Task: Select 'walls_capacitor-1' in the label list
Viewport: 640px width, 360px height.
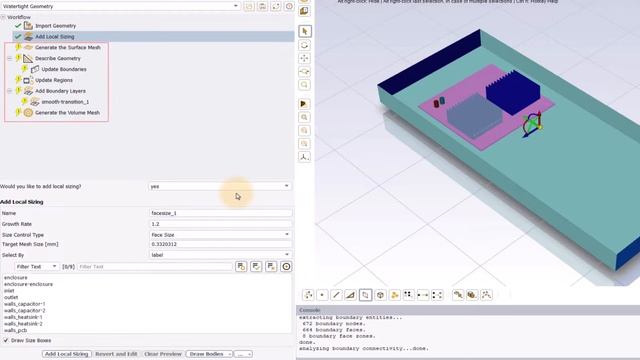Action: 25,304
